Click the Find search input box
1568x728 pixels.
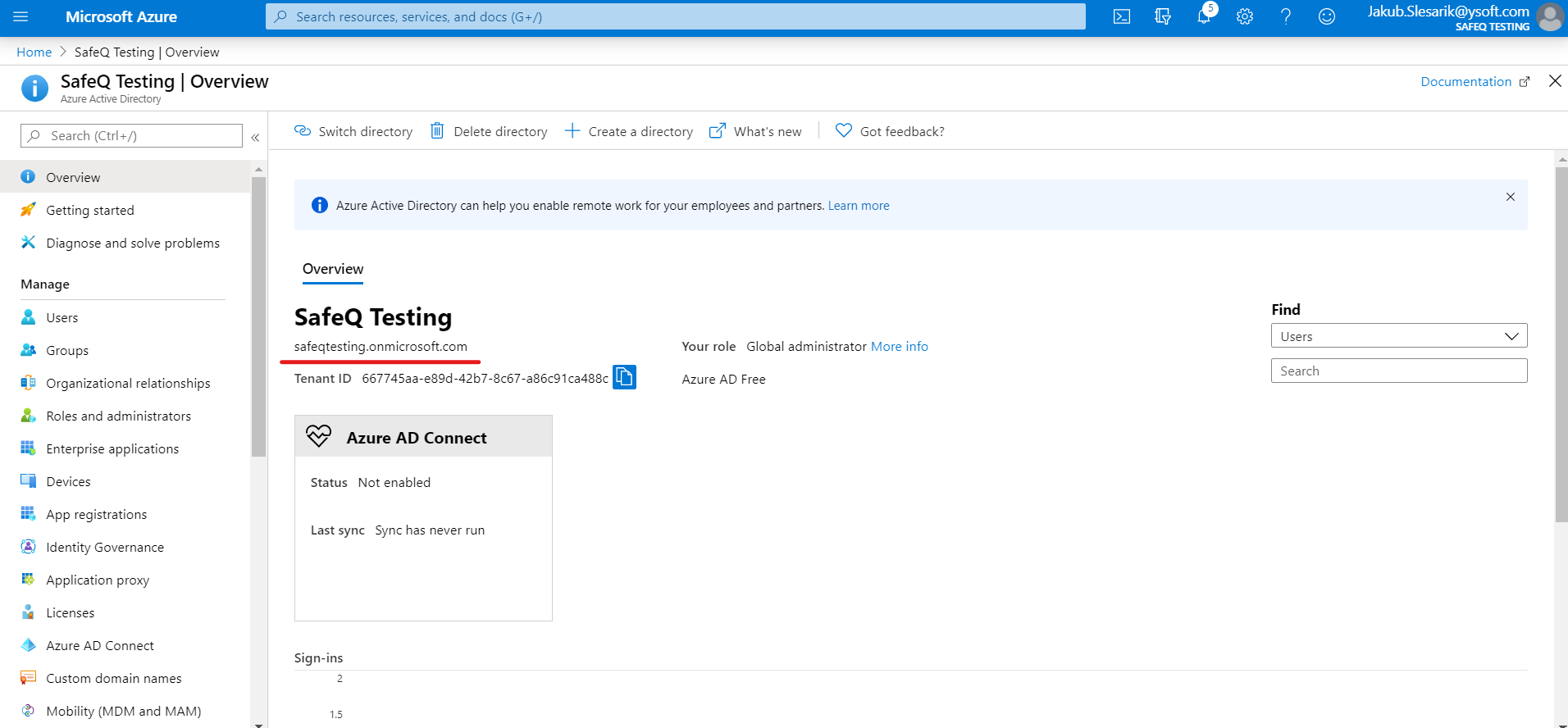tap(1398, 371)
